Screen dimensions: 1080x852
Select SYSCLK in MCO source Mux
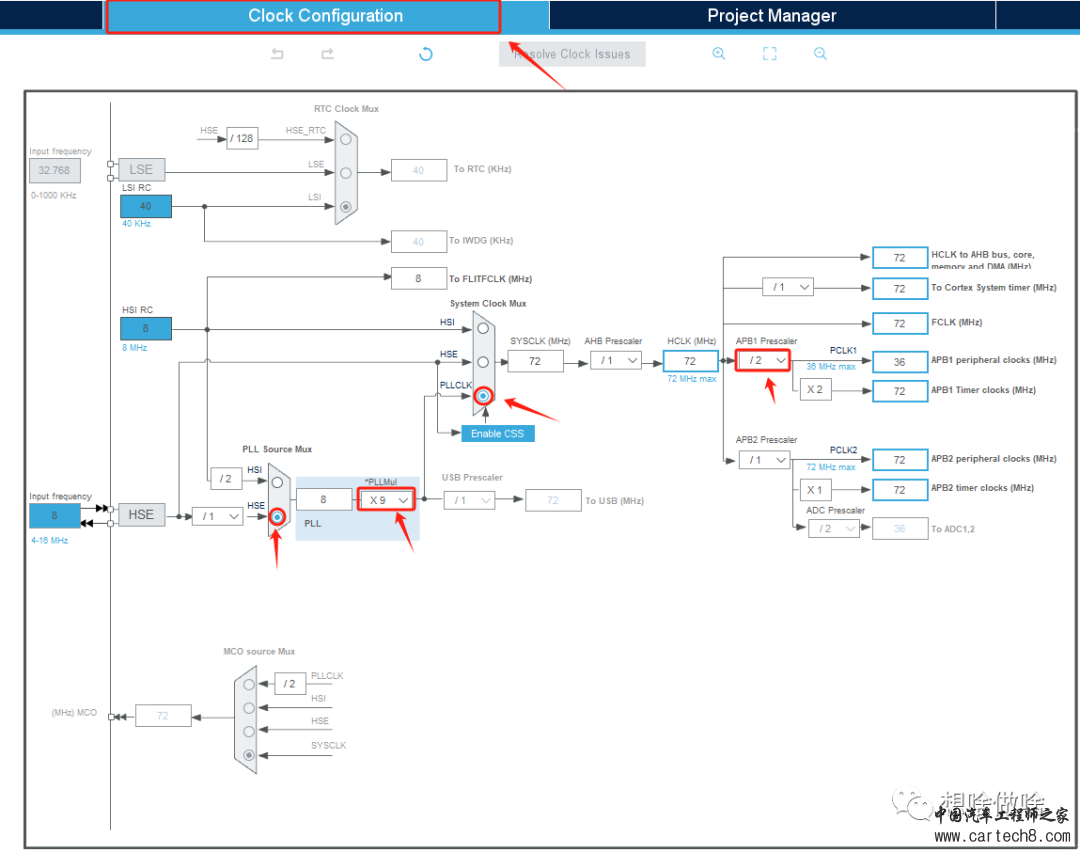point(249,755)
